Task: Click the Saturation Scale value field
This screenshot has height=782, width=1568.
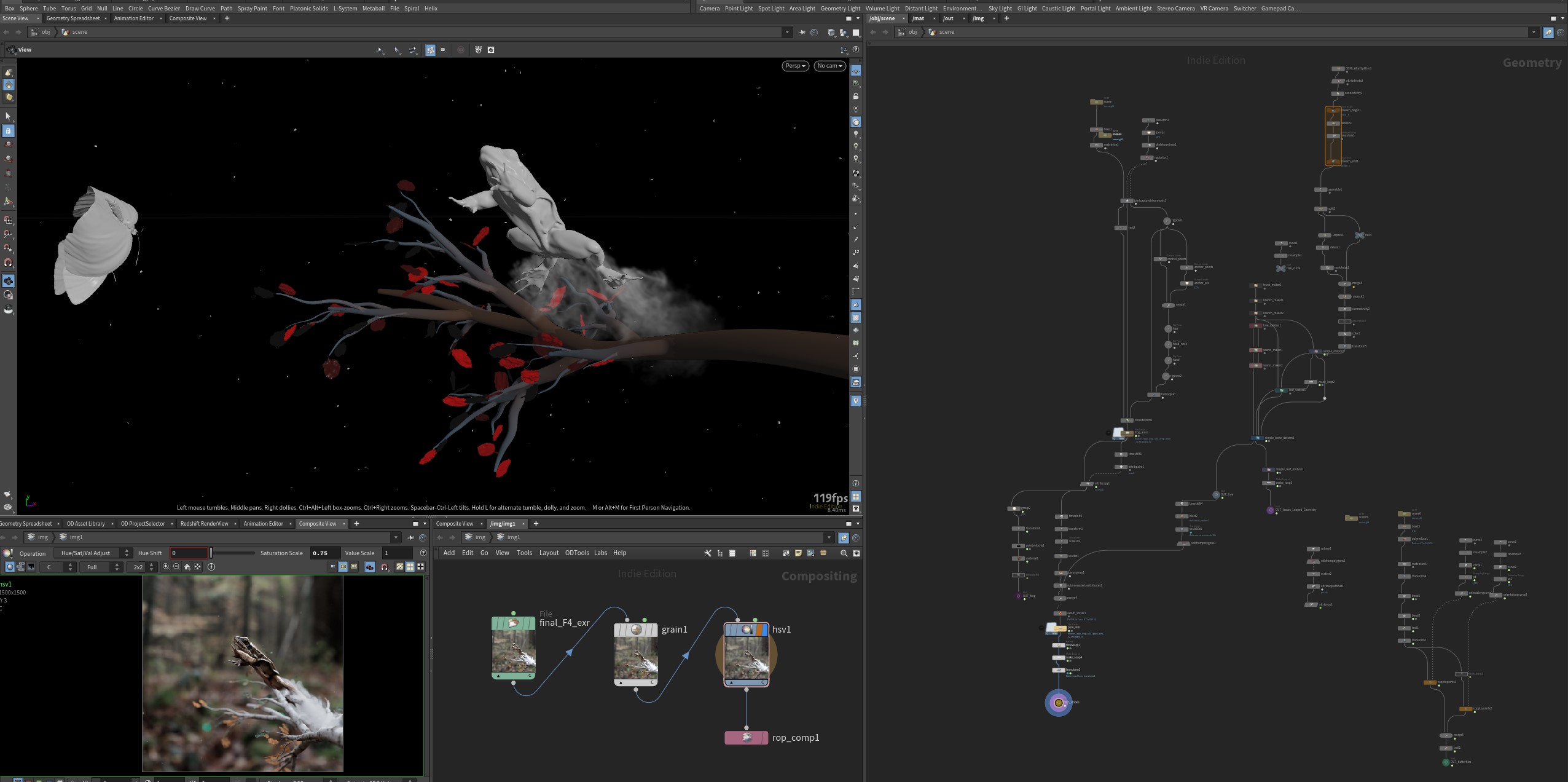Action: [x=324, y=553]
